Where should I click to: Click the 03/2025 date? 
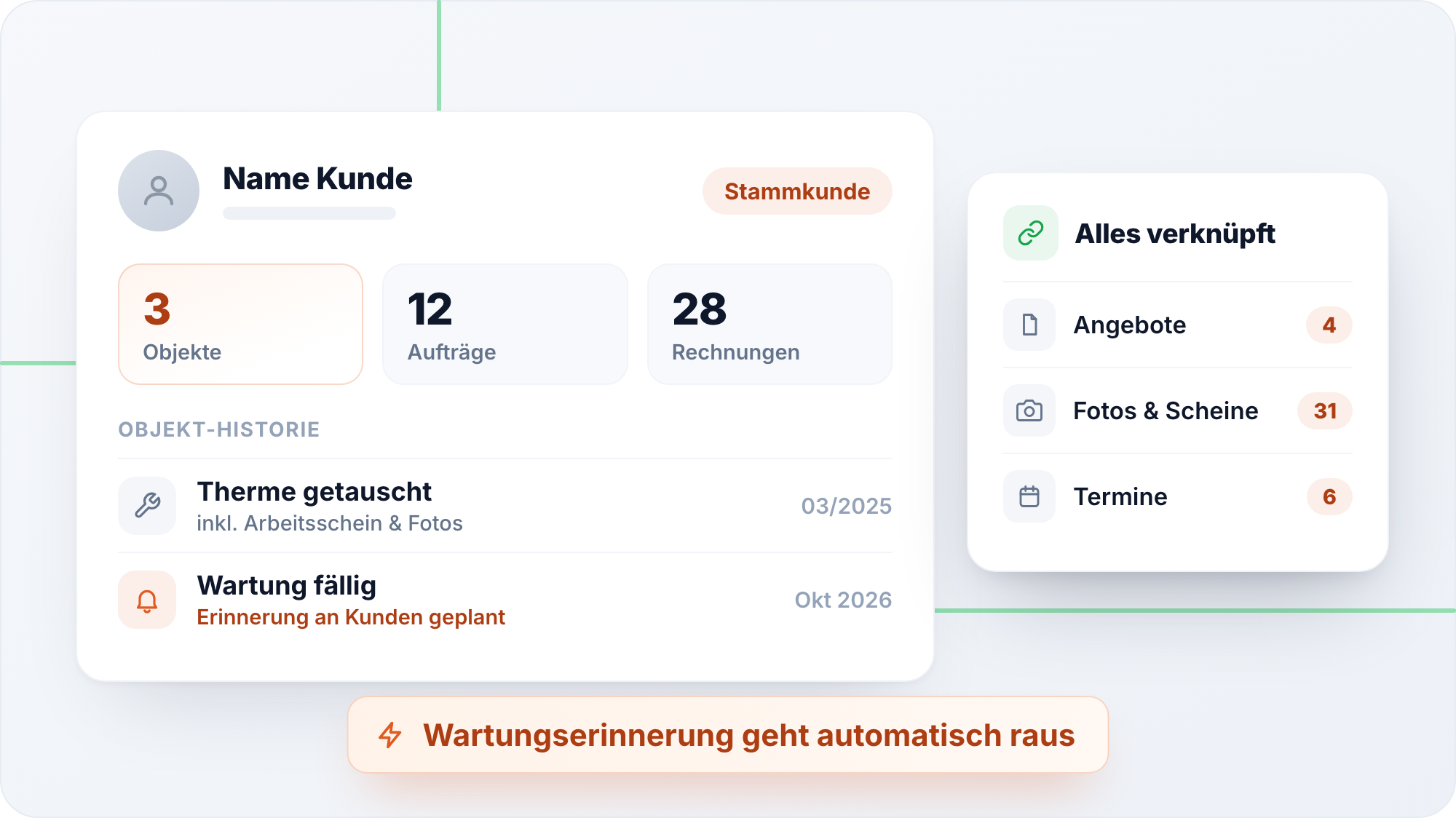(846, 506)
